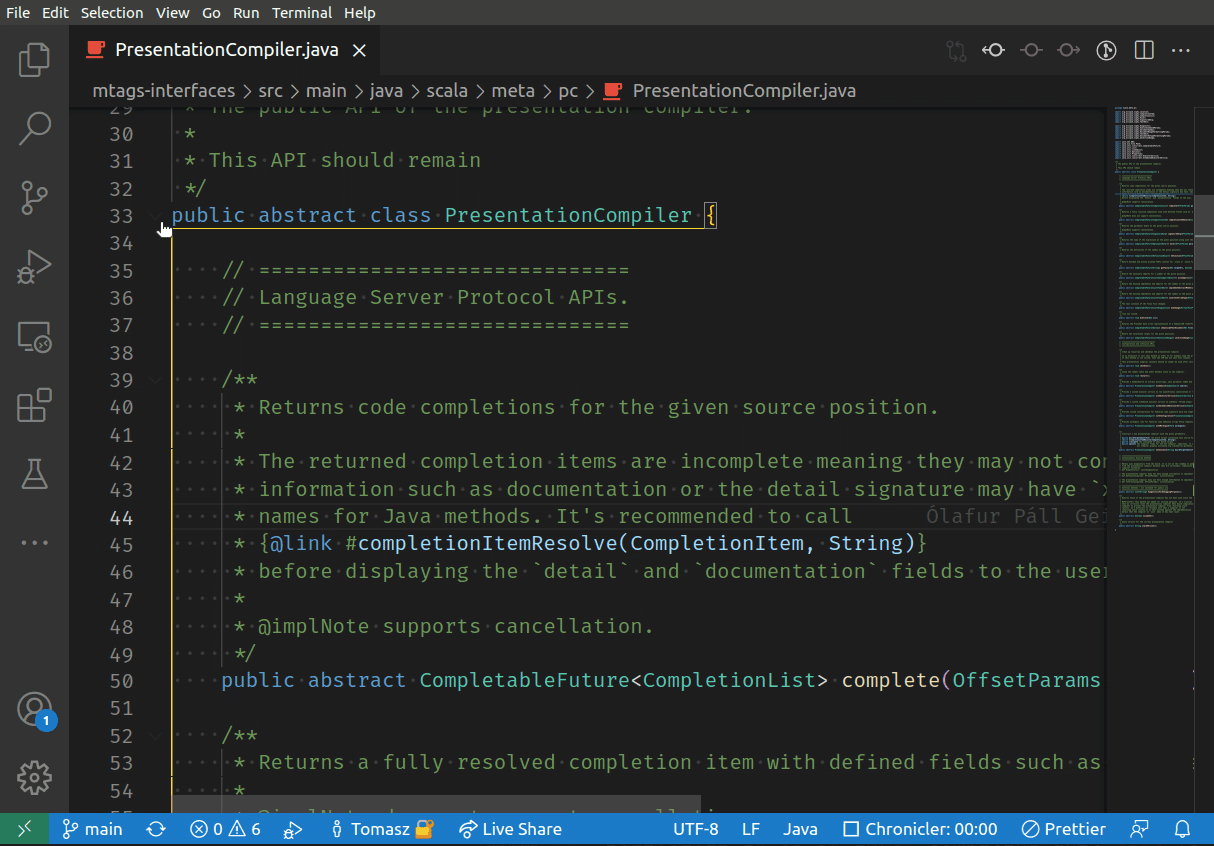Image resolution: width=1214 pixels, height=846 pixels.
Task: Expand the pc breadcrumb segment
Action: [x=568, y=91]
